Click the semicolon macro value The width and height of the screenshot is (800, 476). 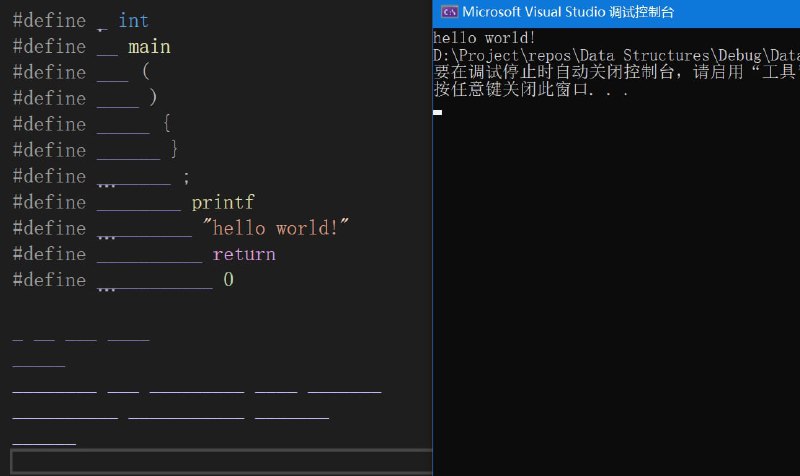[186, 177]
